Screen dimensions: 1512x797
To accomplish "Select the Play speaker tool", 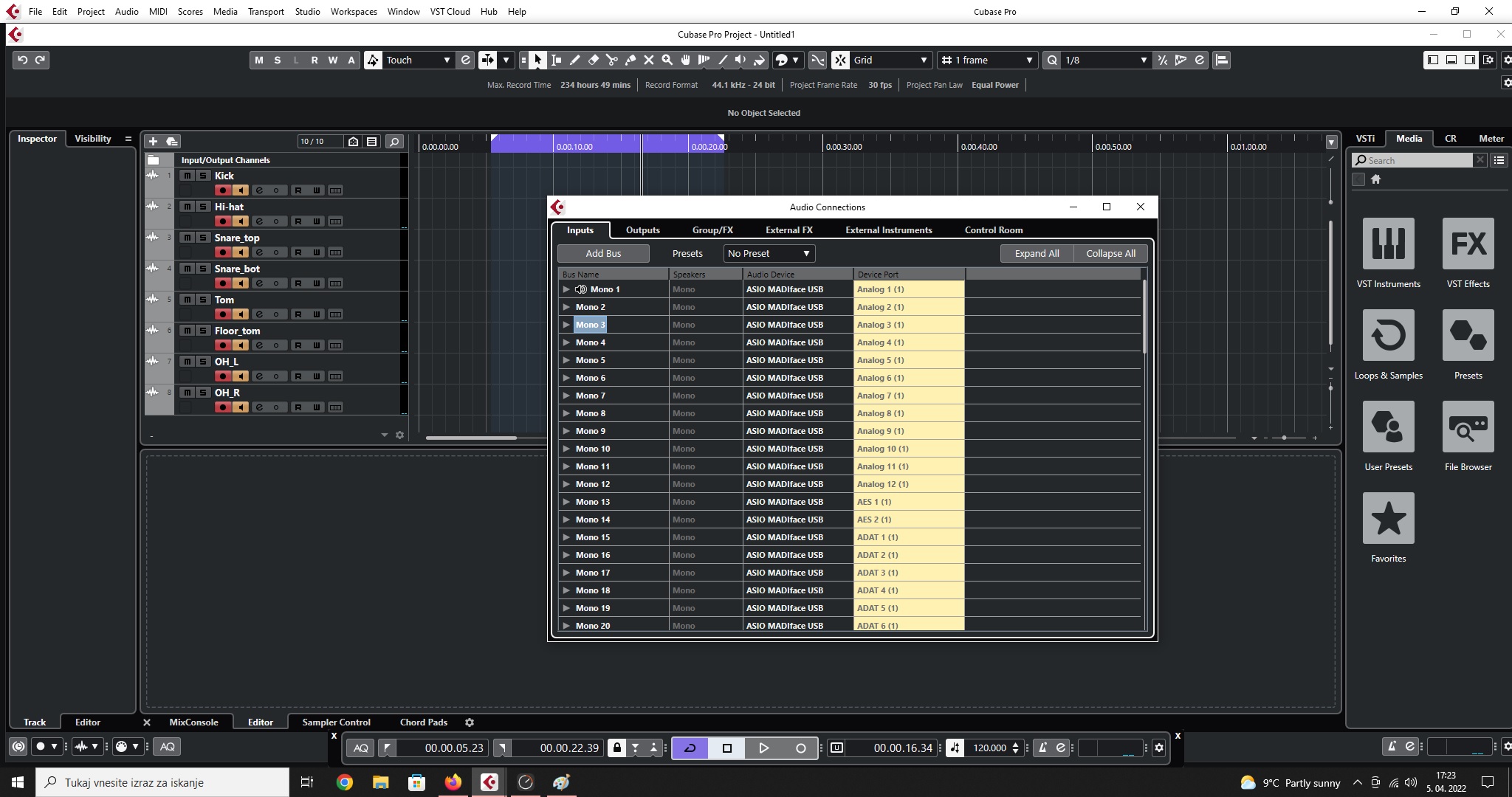I will tap(740, 60).
